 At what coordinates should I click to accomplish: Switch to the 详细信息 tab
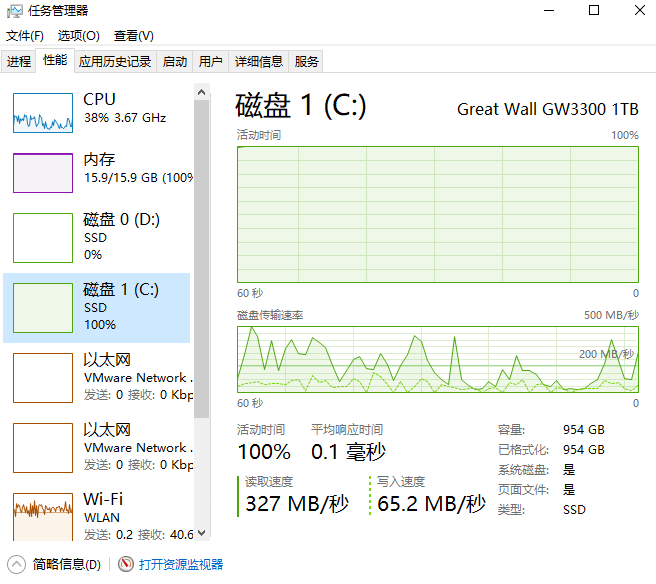point(259,62)
